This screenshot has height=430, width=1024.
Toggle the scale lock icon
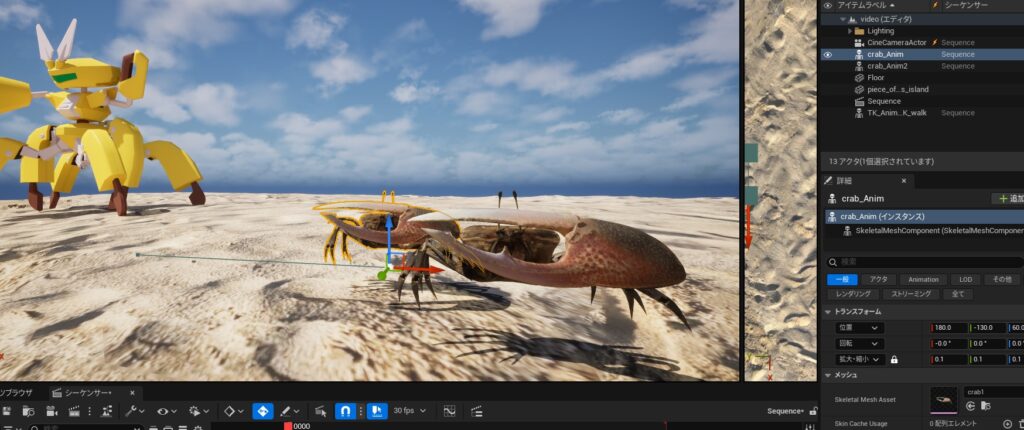click(894, 359)
